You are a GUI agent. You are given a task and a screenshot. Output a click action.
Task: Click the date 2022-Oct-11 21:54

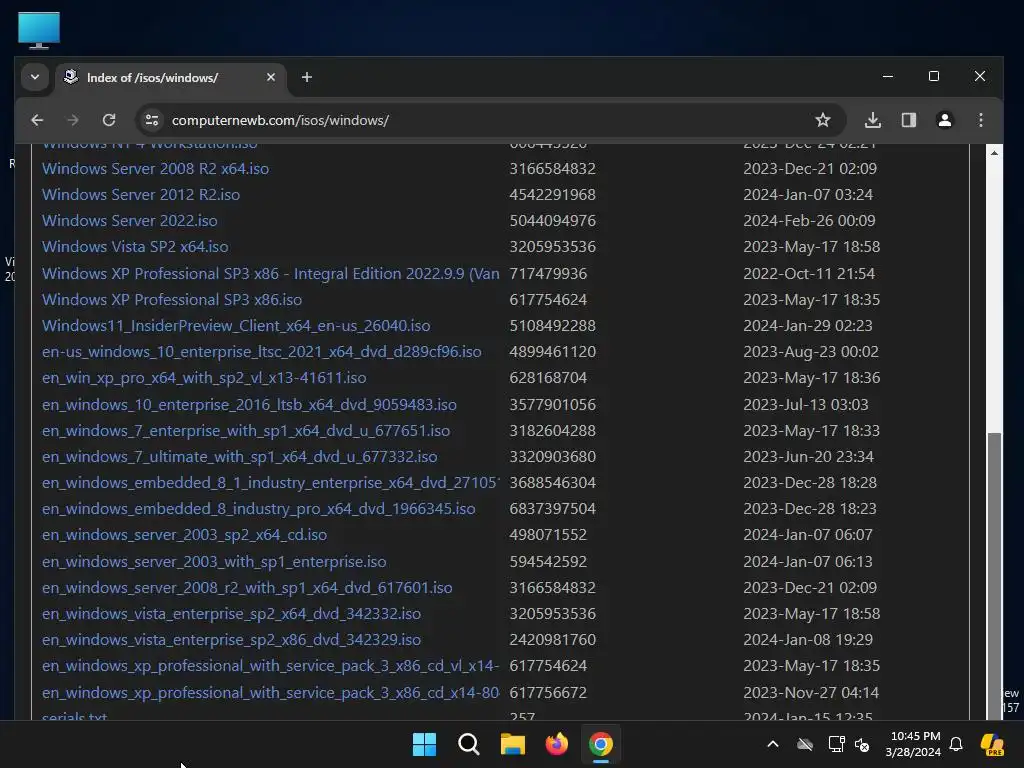pos(808,274)
